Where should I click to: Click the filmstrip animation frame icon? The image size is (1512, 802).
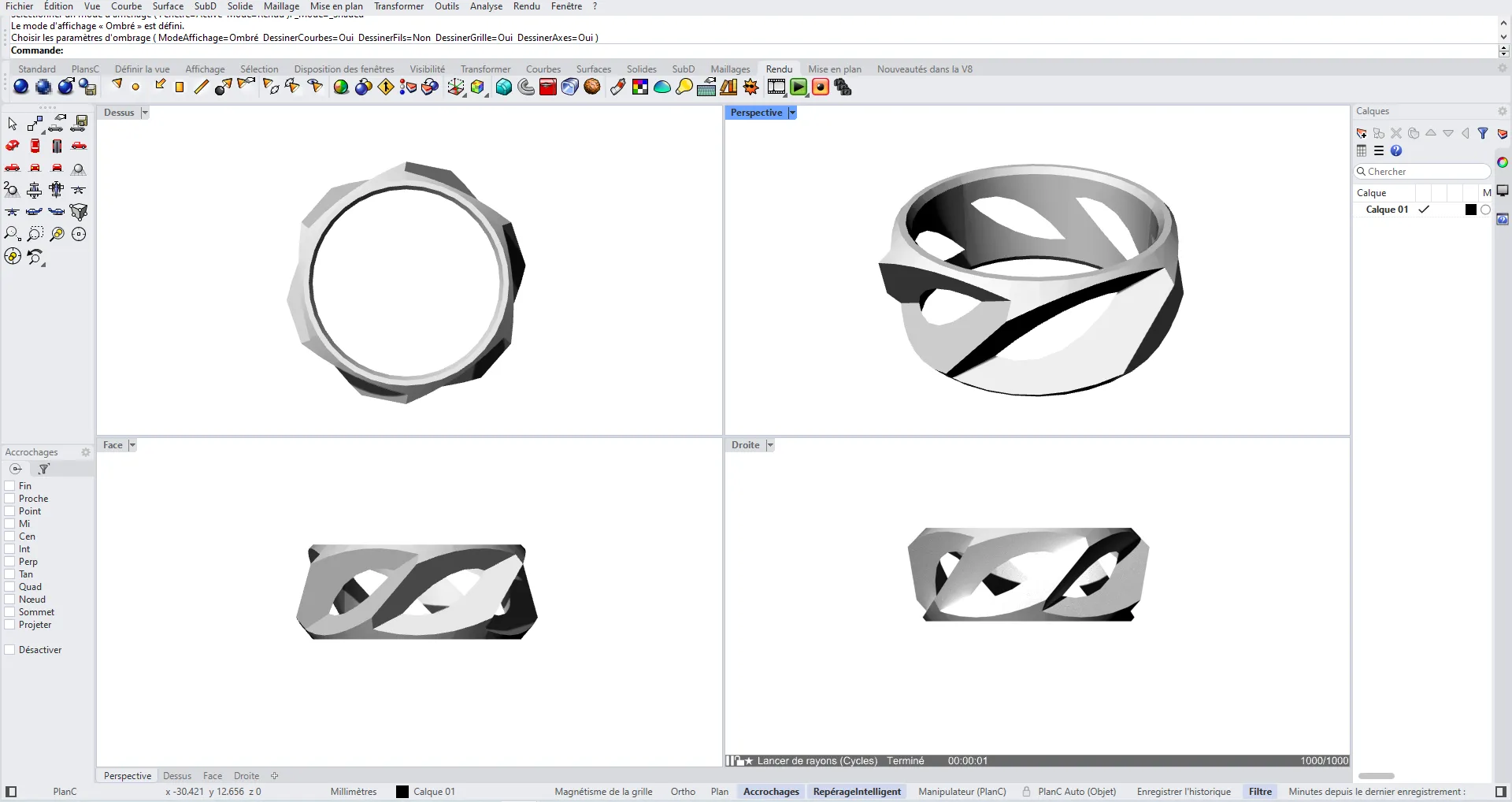[776, 87]
